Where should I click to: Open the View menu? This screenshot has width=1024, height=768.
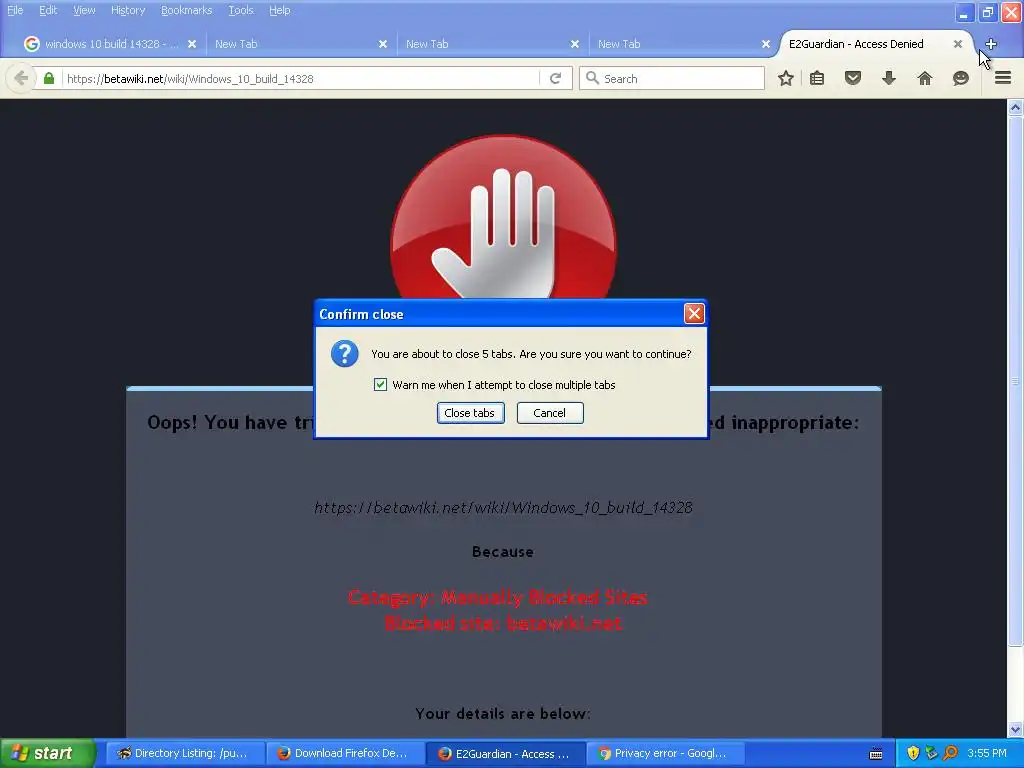[x=84, y=10]
